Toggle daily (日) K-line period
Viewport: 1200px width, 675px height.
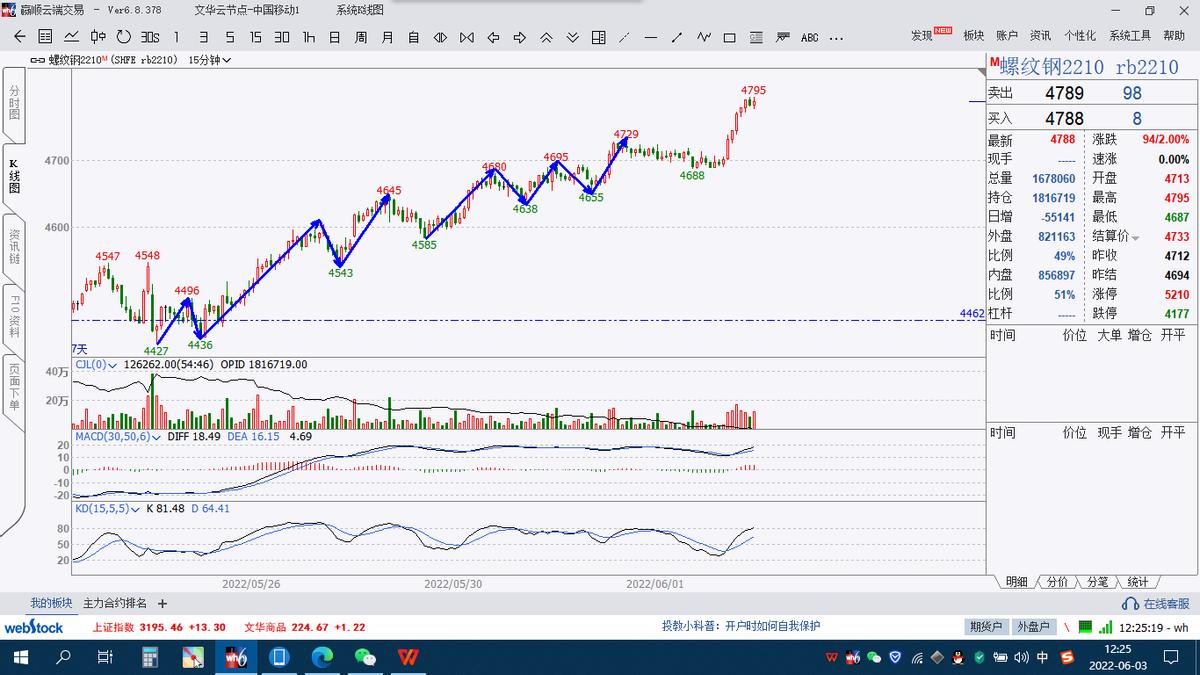coord(334,37)
